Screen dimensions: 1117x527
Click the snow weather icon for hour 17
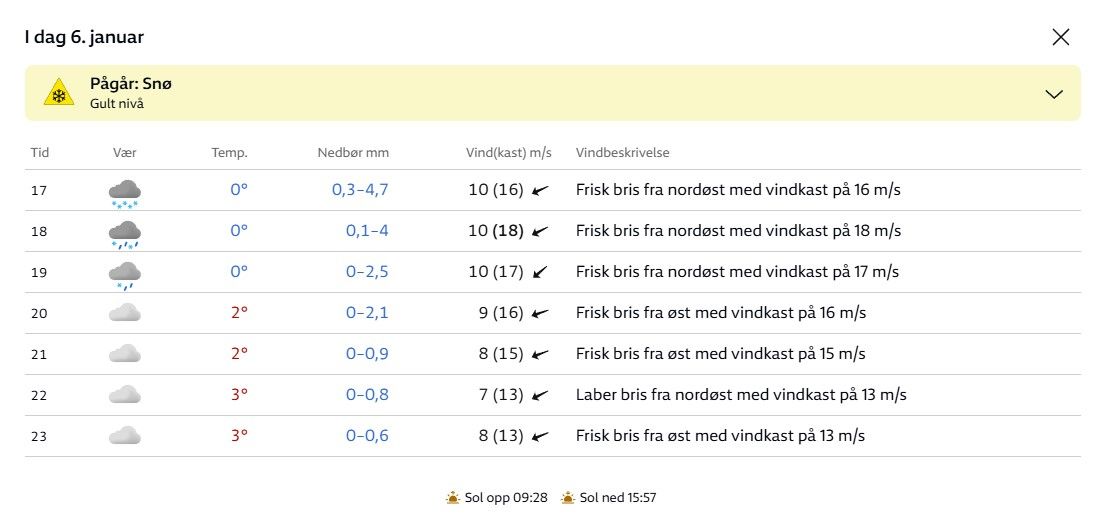[125, 194]
